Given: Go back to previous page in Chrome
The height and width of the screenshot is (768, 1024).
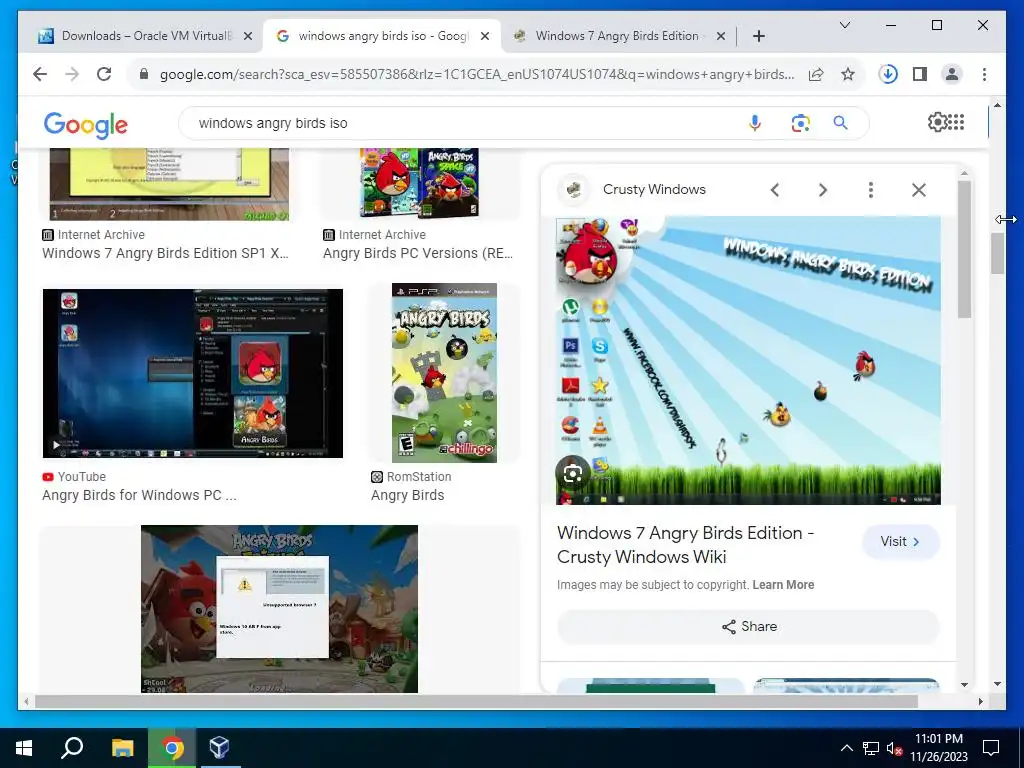Looking at the screenshot, I should click(40, 74).
